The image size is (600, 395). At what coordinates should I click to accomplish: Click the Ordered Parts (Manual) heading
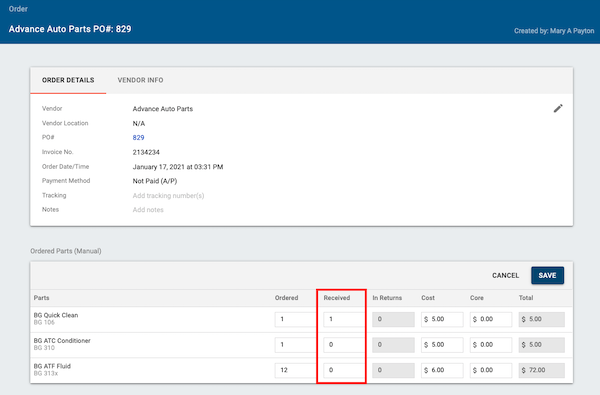66,251
